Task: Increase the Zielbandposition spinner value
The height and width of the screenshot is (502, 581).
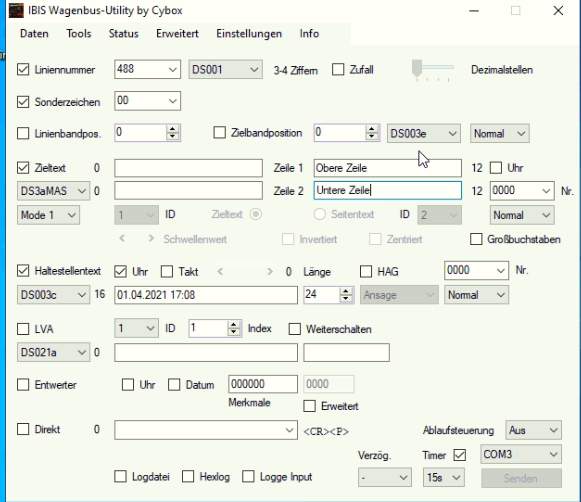Action: (372, 129)
